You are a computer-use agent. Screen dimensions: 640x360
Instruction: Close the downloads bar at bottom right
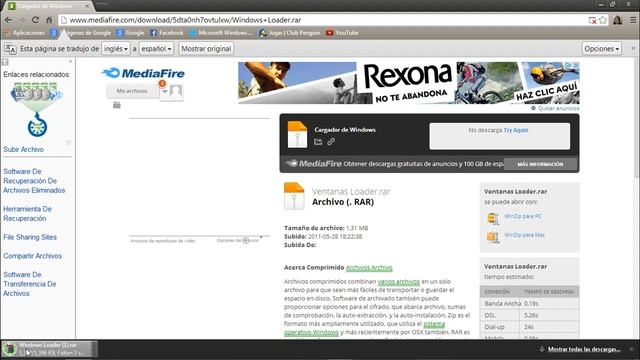pyautogui.click(x=631, y=349)
